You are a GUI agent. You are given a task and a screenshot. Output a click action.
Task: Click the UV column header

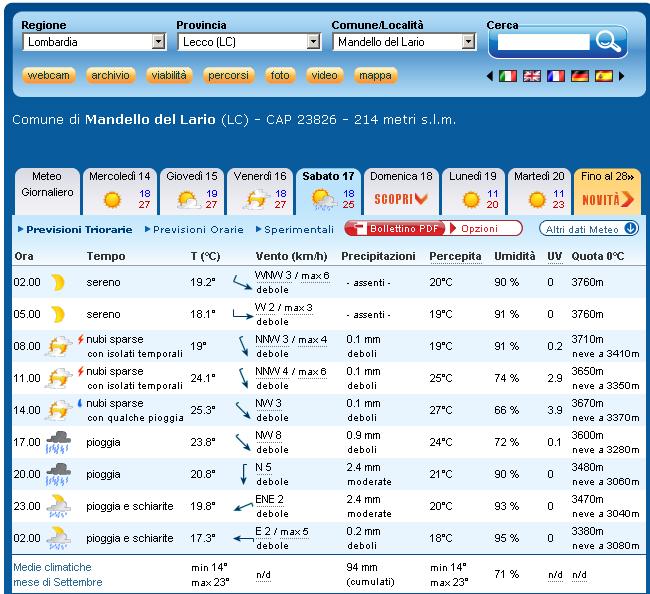pos(554,257)
